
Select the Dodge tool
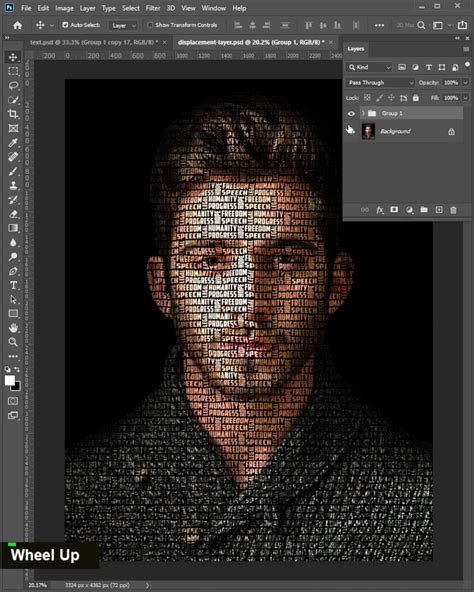tap(13, 257)
